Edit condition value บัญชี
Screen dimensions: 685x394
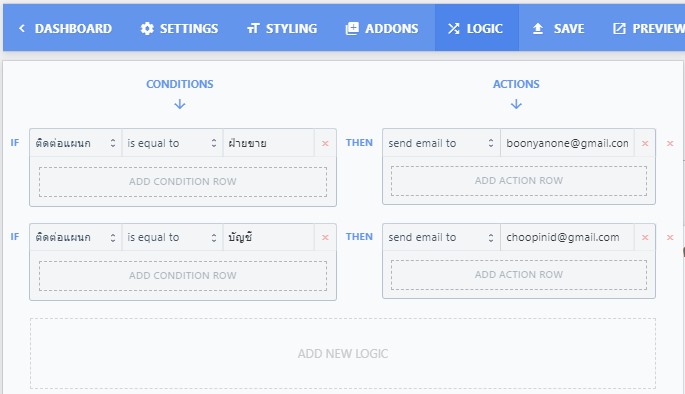click(x=269, y=237)
